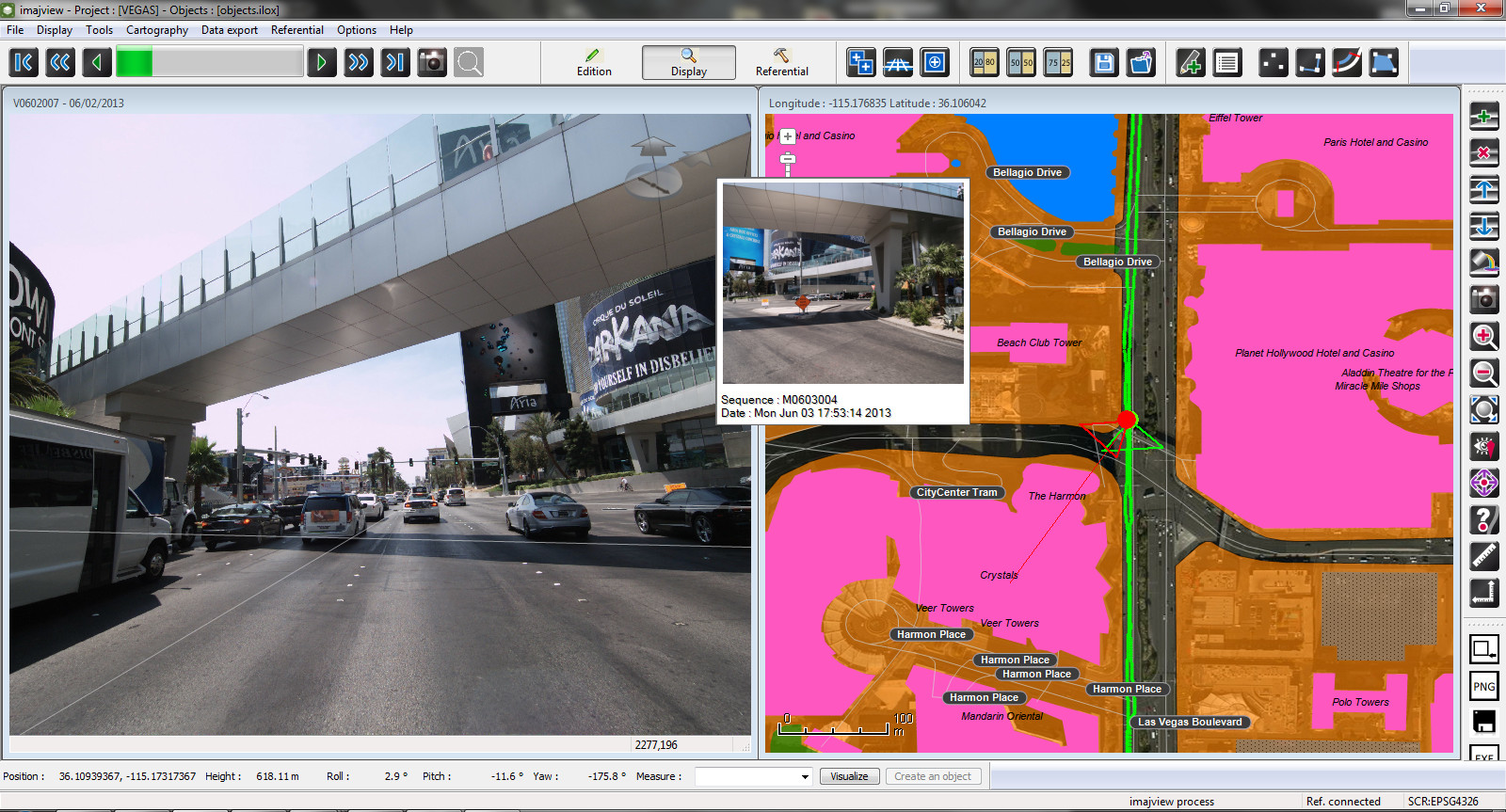
Task: Select the curved road measure tool
Action: coord(1347,63)
